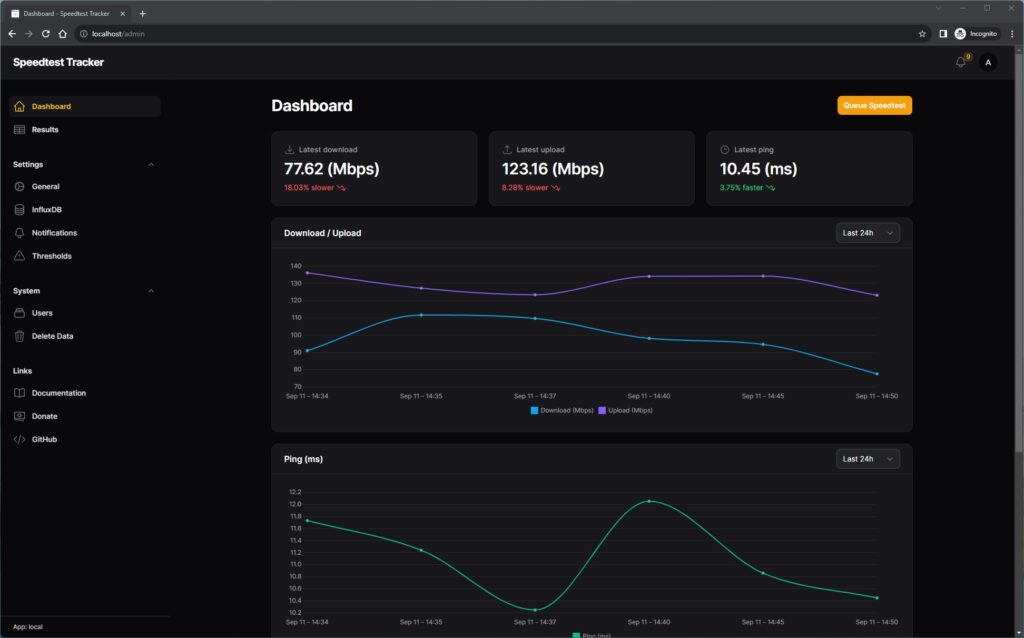Open the Dashboard home icon

pos(22,106)
